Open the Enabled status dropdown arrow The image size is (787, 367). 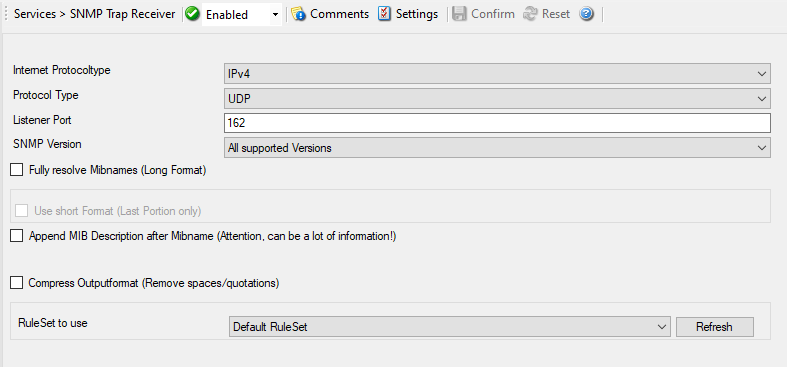pyautogui.click(x=275, y=15)
